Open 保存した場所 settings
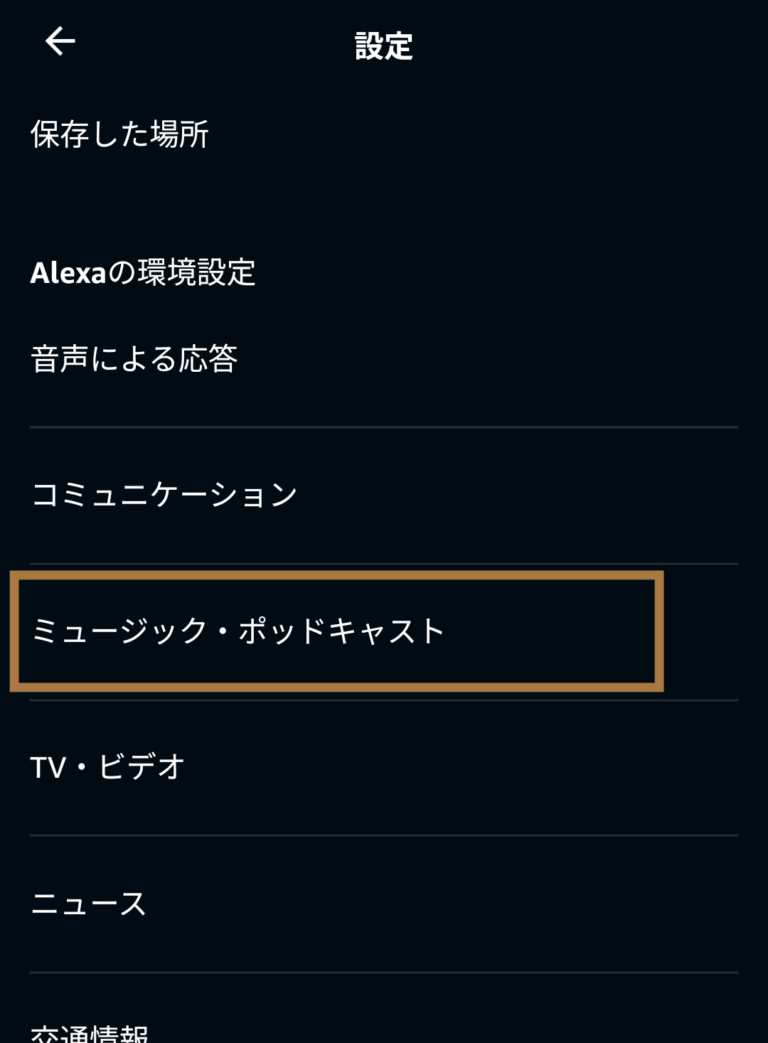The height and width of the screenshot is (1043, 768). click(x=120, y=135)
